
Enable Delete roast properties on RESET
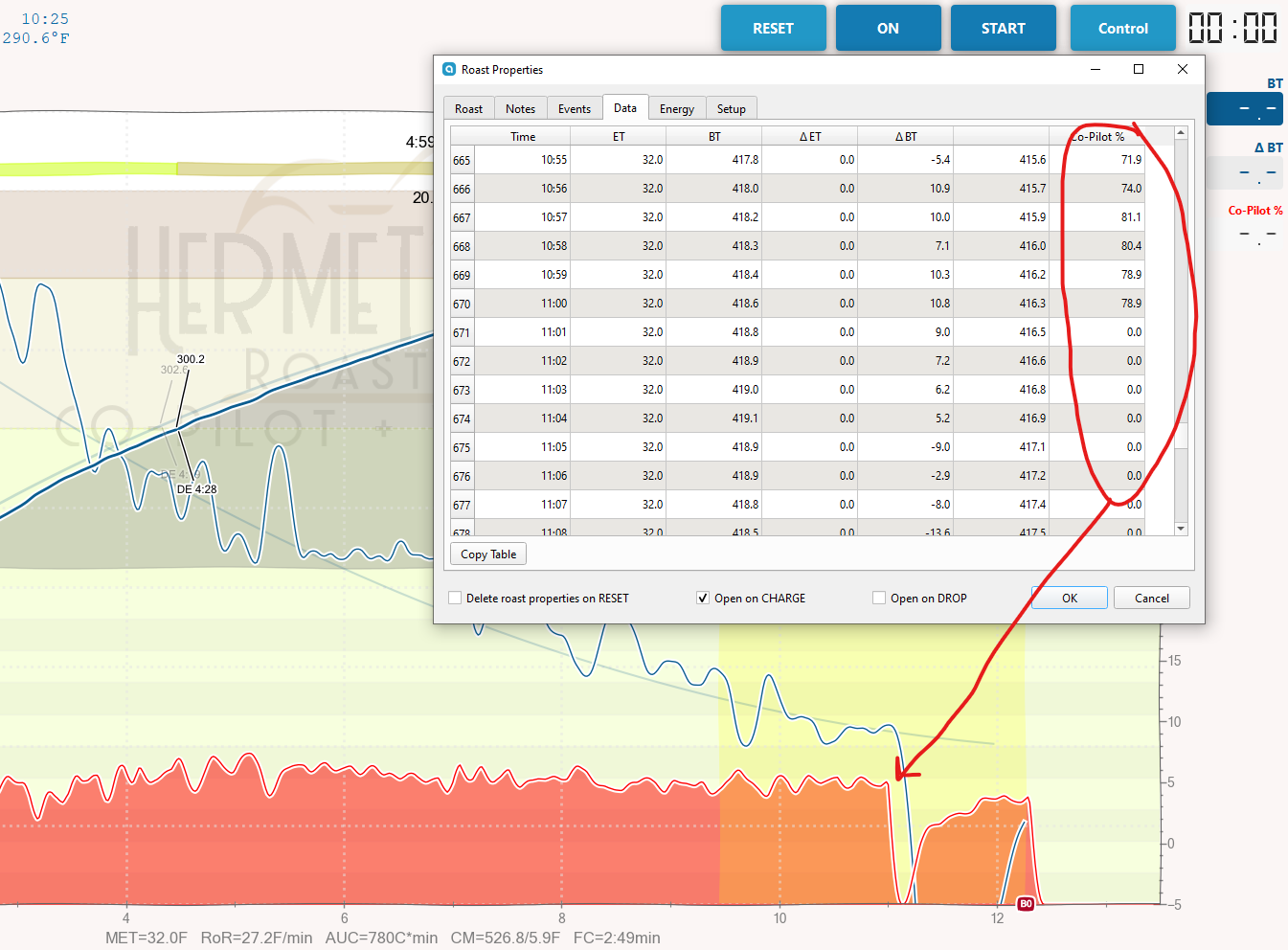tap(455, 598)
